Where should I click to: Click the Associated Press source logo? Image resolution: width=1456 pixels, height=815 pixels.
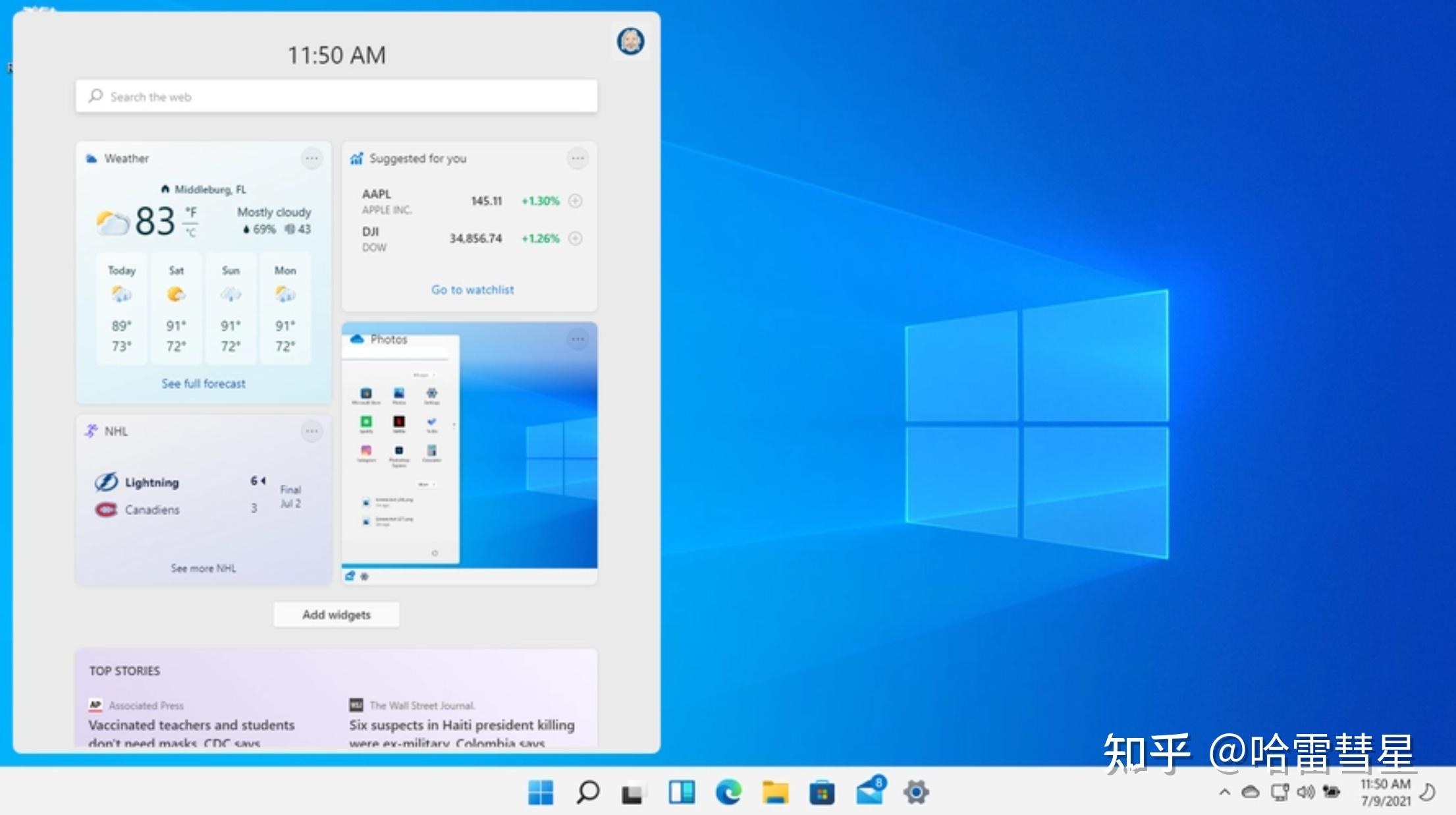point(95,705)
